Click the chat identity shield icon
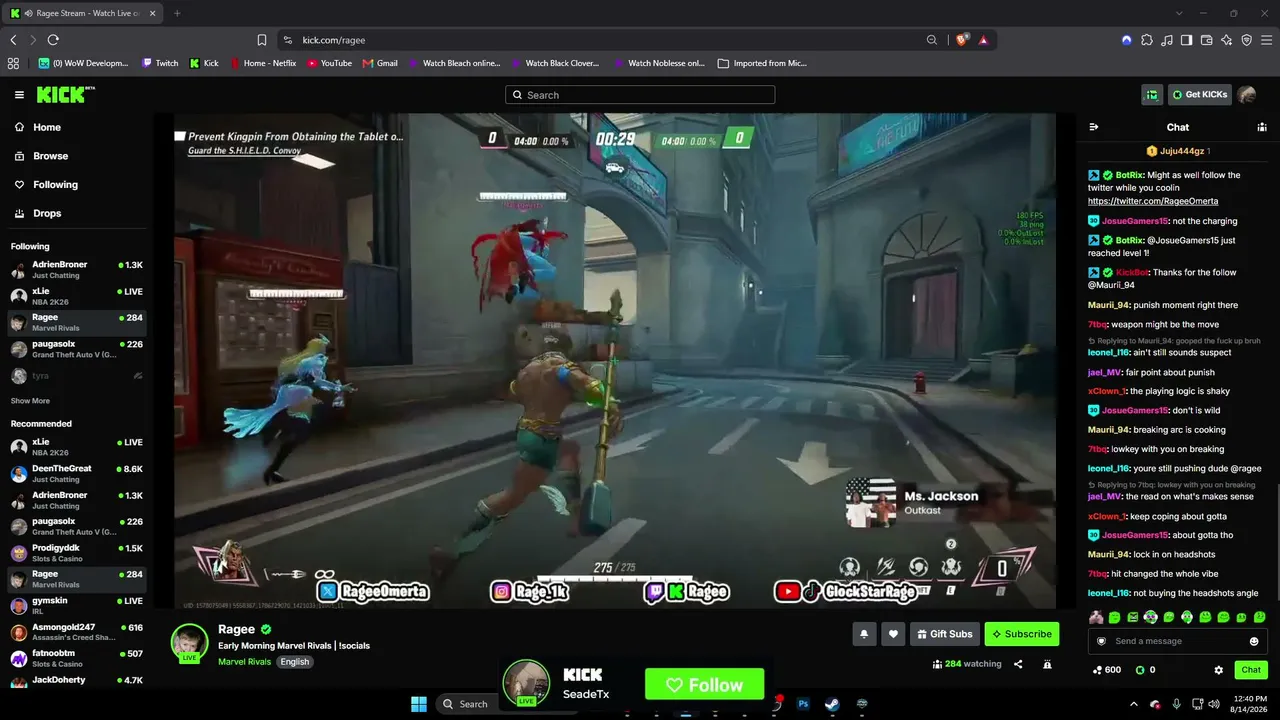This screenshot has width=1280, height=720. [x=1101, y=641]
